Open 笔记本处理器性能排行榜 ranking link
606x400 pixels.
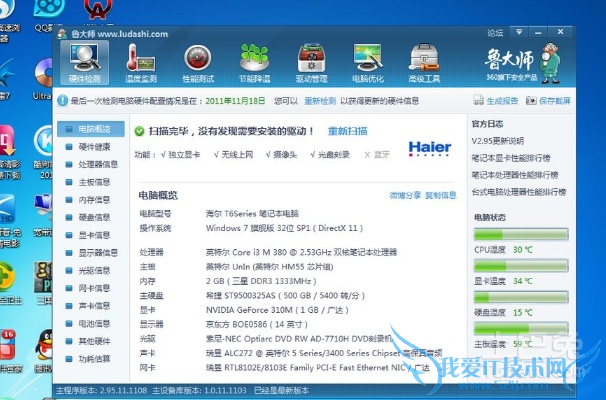(x=515, y=175)
